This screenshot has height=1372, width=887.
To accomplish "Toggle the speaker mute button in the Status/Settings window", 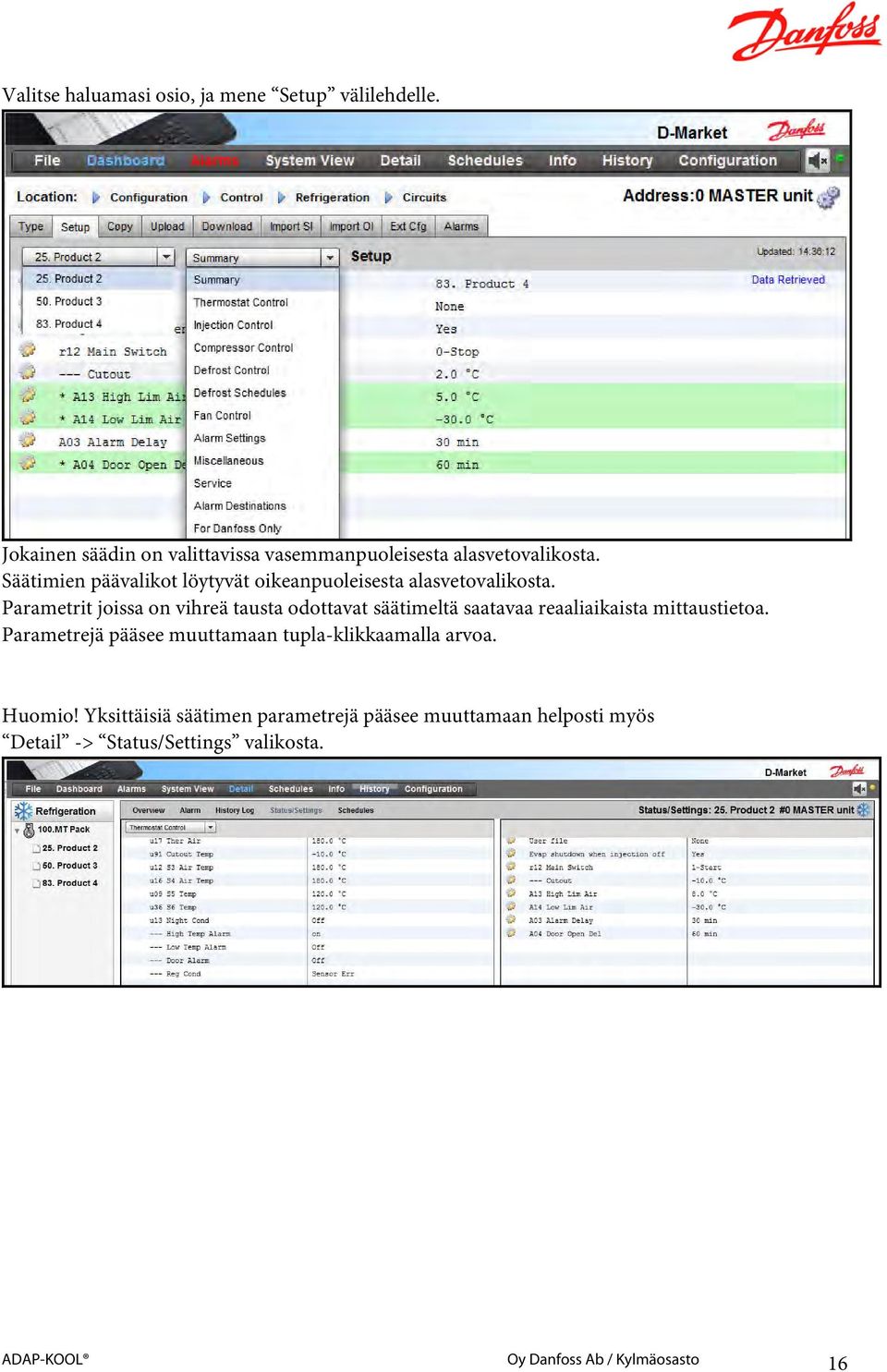I will pyautogui.click(x=859, y=789).
